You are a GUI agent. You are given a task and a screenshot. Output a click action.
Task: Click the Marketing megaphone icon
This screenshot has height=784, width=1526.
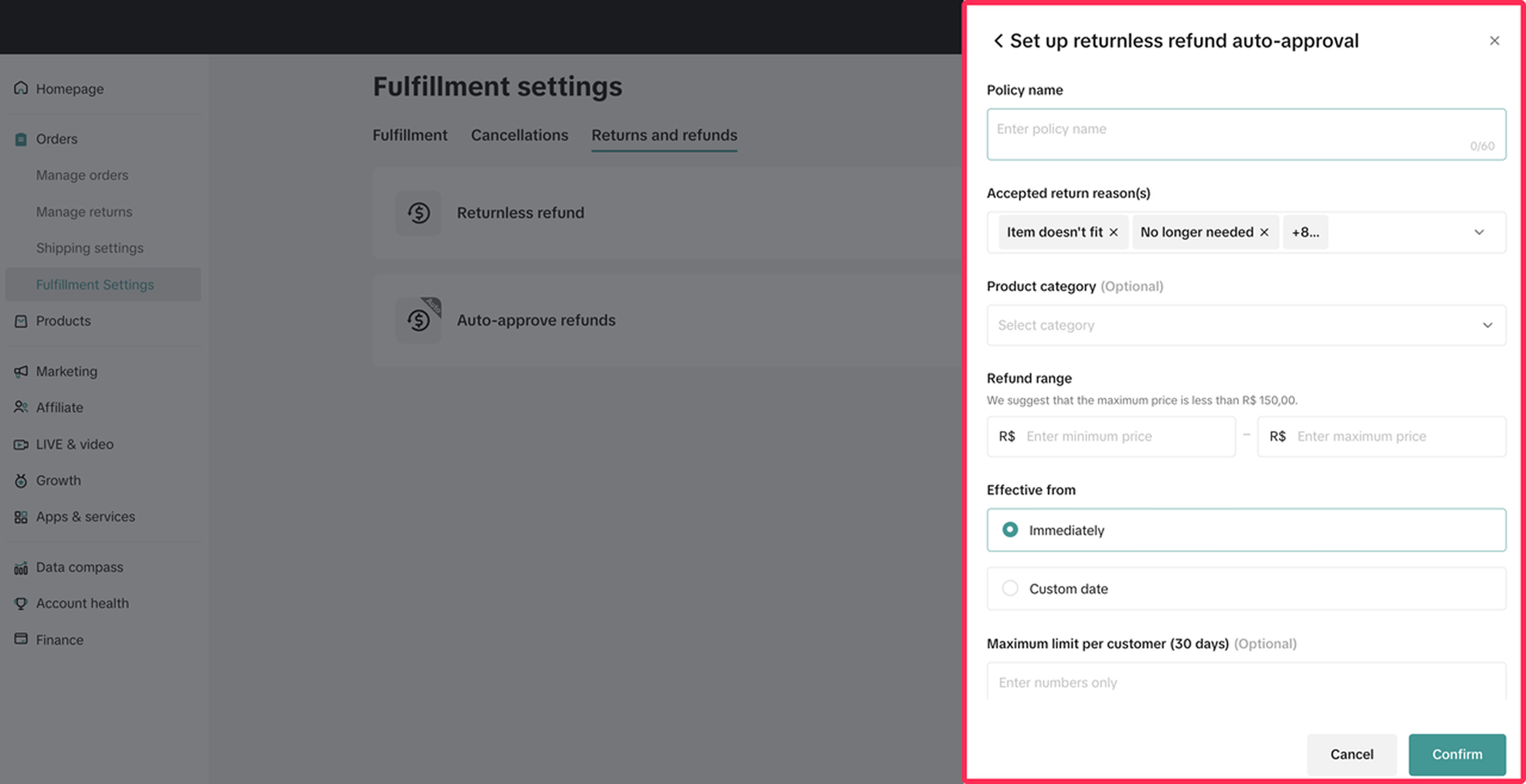point(21,371)
